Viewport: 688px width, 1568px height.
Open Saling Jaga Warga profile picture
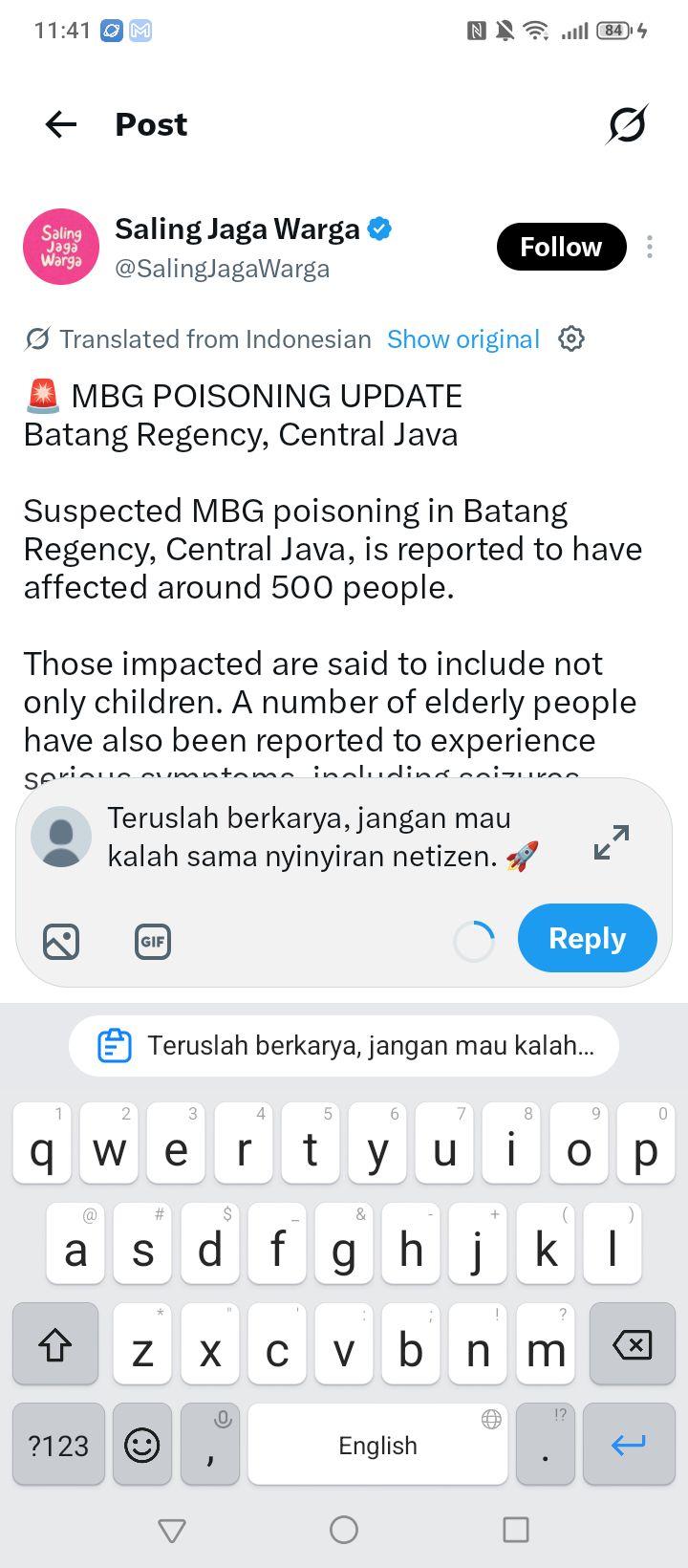coord(61,247)
